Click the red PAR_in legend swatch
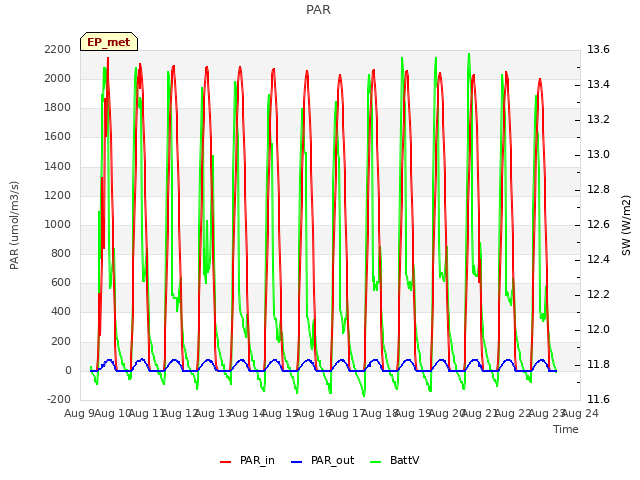The width and height of the screenshot is (640, 480). 225,462
